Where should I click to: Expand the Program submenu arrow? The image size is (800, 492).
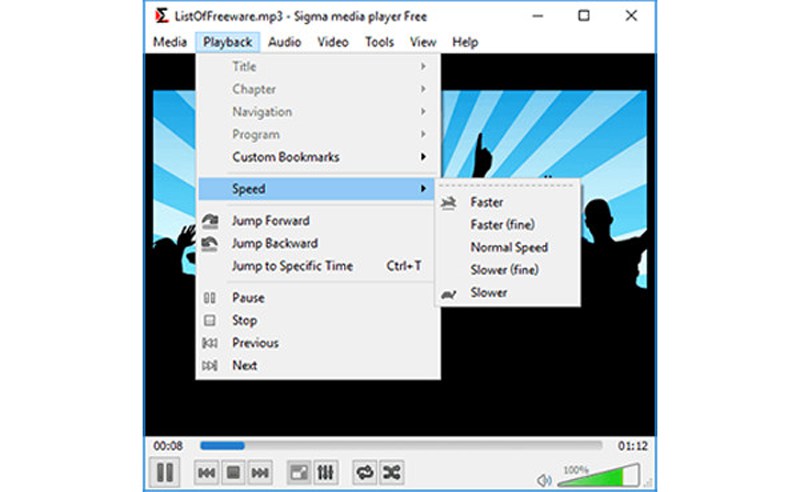click(x=423, y=134)
